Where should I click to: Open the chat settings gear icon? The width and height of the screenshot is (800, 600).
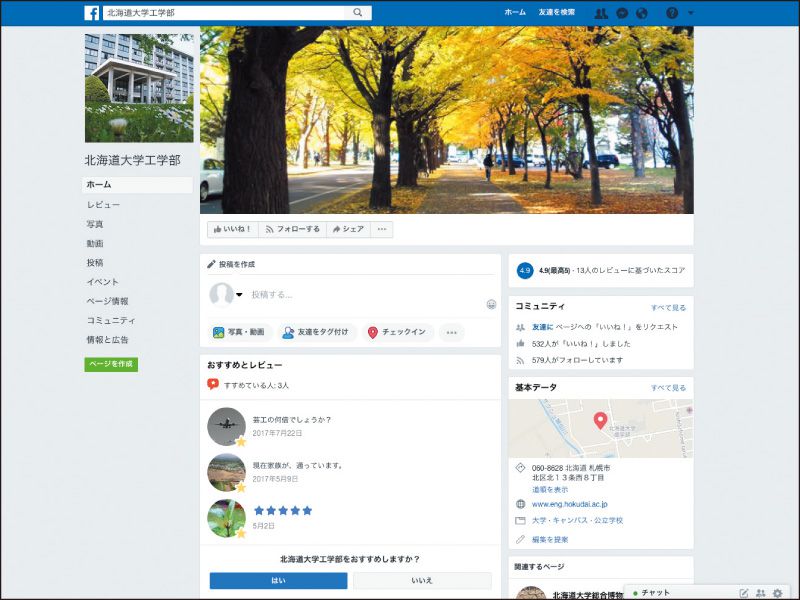[x=778, y=593]
